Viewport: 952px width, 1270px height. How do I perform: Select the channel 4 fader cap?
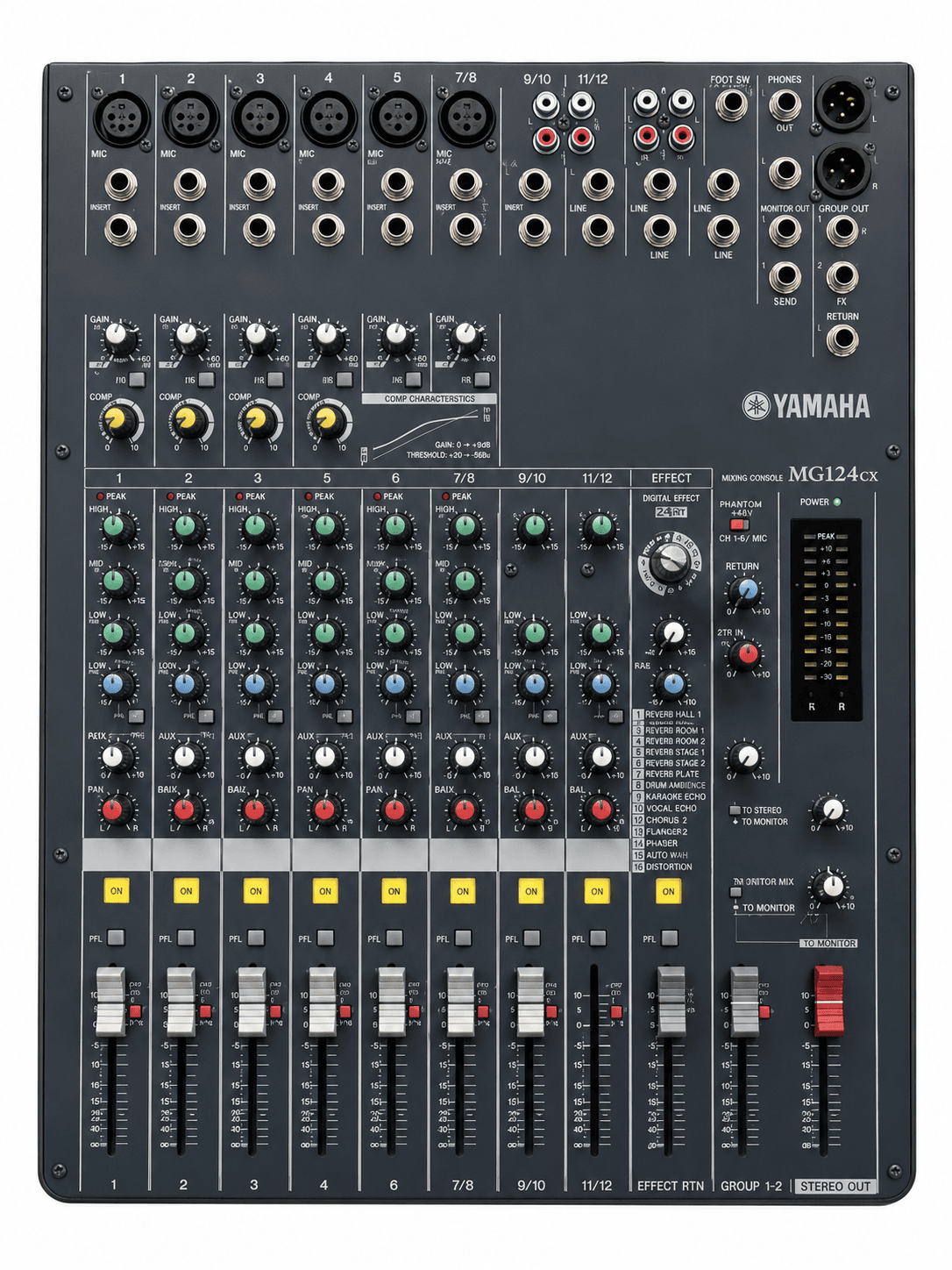point(322,1002)
